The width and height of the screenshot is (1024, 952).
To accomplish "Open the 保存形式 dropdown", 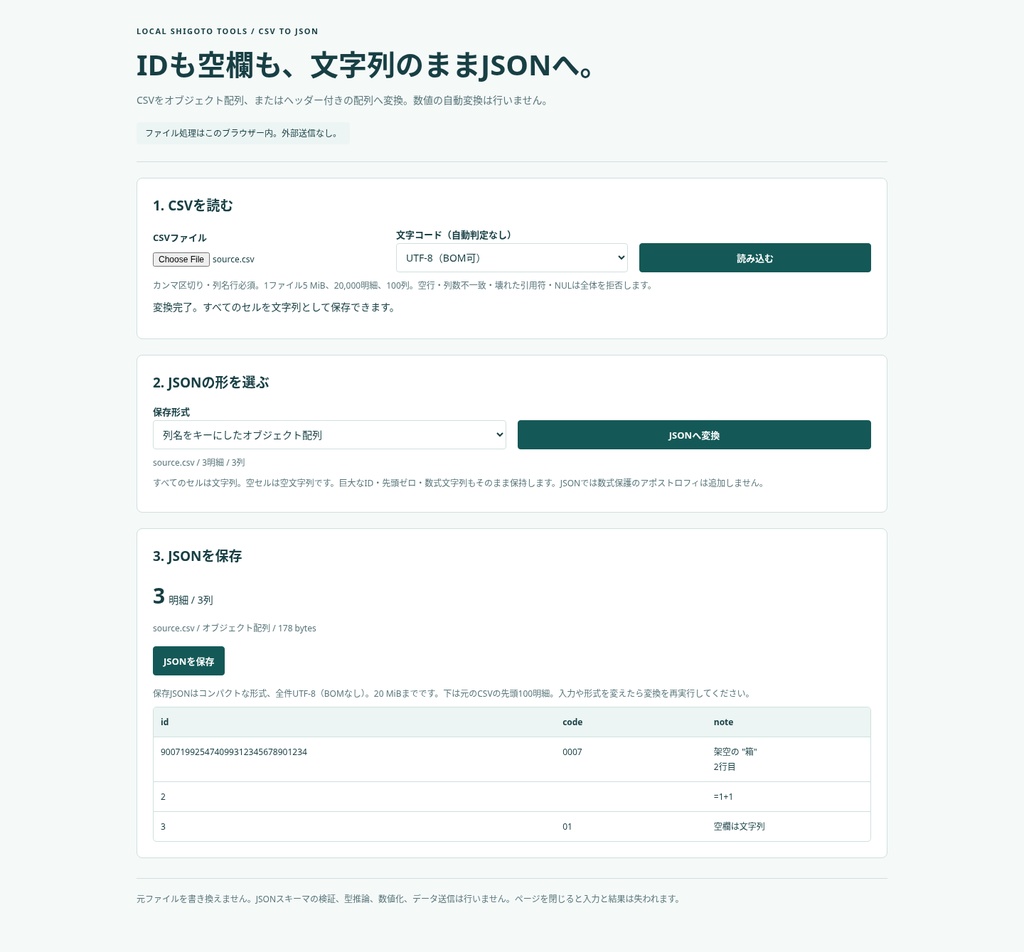I will [329, 435].
